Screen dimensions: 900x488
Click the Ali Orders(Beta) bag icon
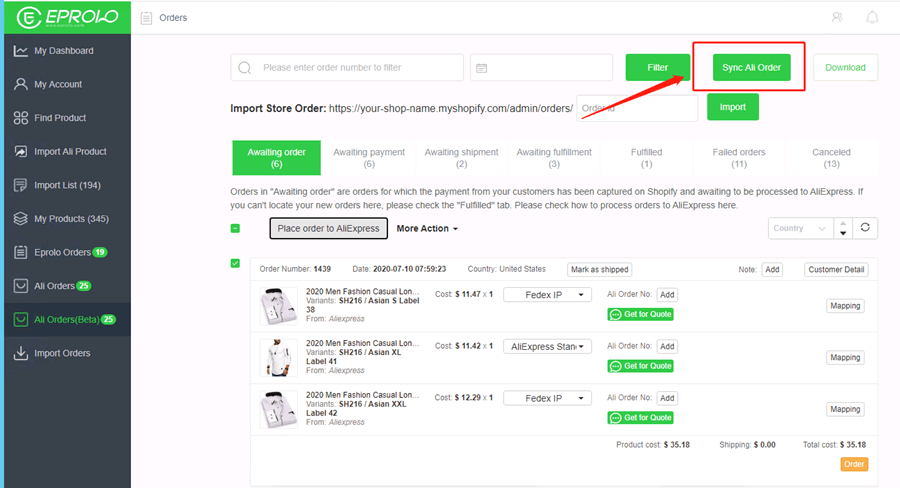click(x=21, y=319)
